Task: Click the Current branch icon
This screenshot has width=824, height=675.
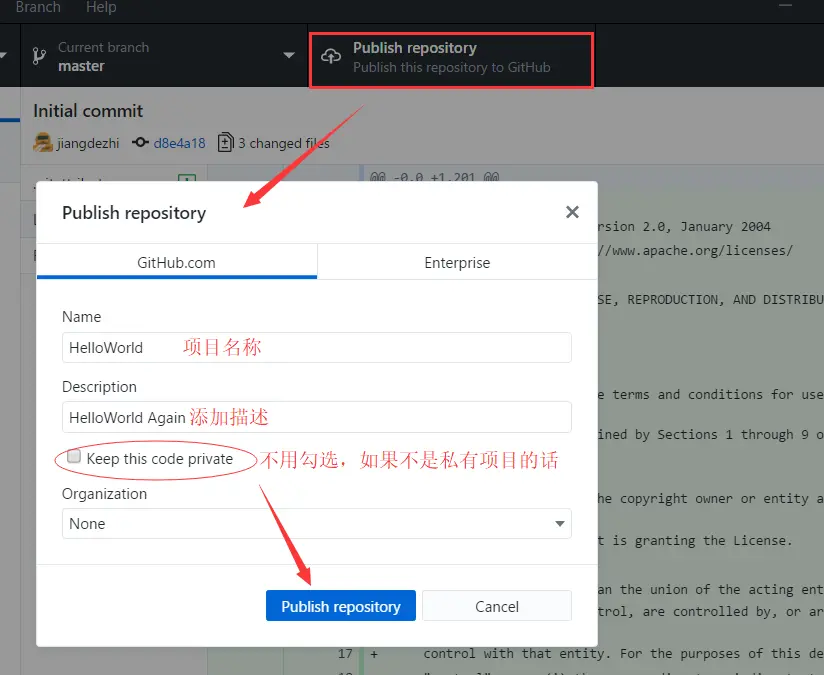Action: (x=39, y=56)
